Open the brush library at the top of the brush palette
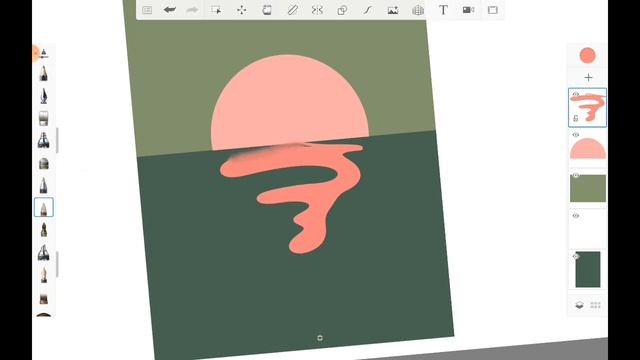This screenshot has height=360, width=640. [44, 53]
